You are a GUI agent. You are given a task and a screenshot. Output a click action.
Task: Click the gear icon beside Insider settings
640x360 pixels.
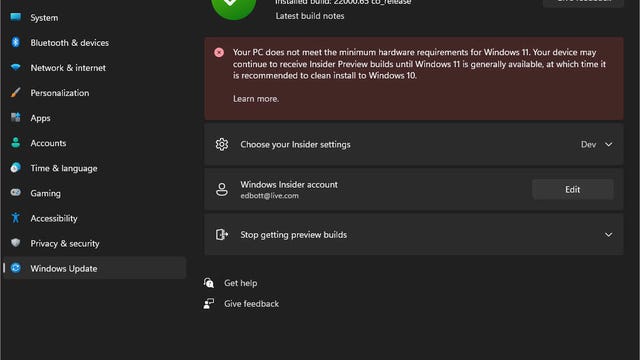coord(222,144)
